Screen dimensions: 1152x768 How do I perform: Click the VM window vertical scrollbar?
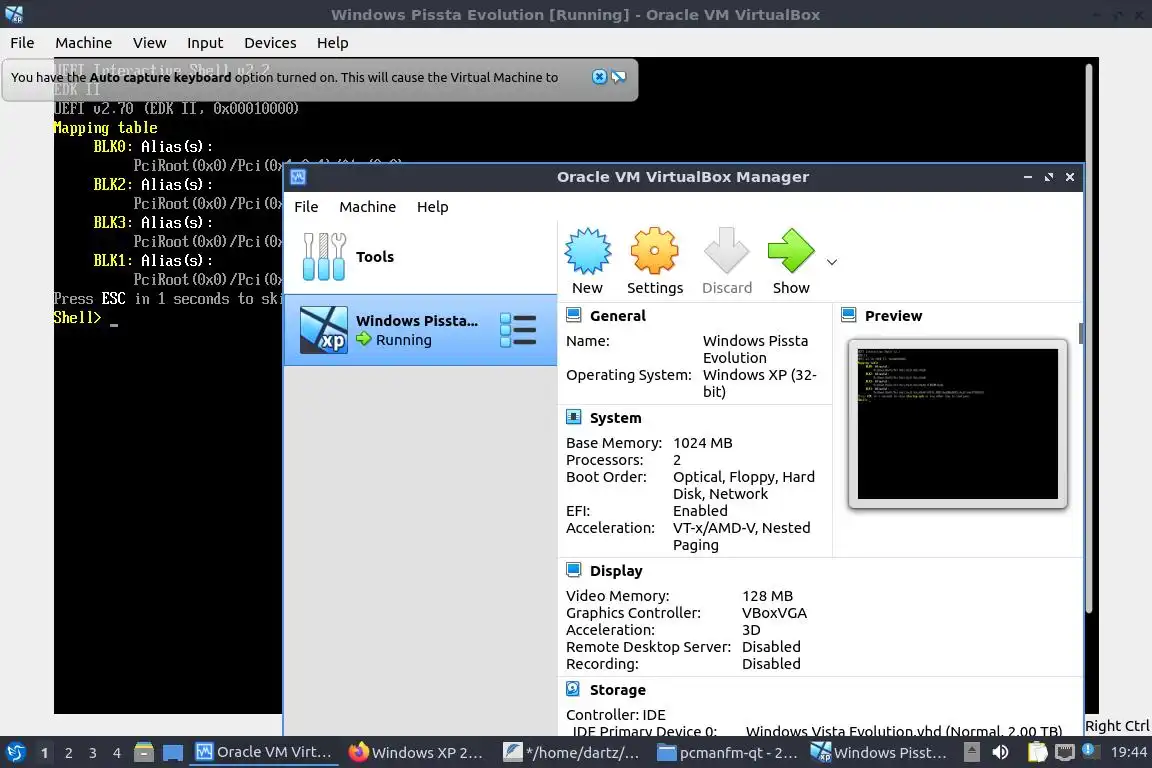pos(1088,338)
